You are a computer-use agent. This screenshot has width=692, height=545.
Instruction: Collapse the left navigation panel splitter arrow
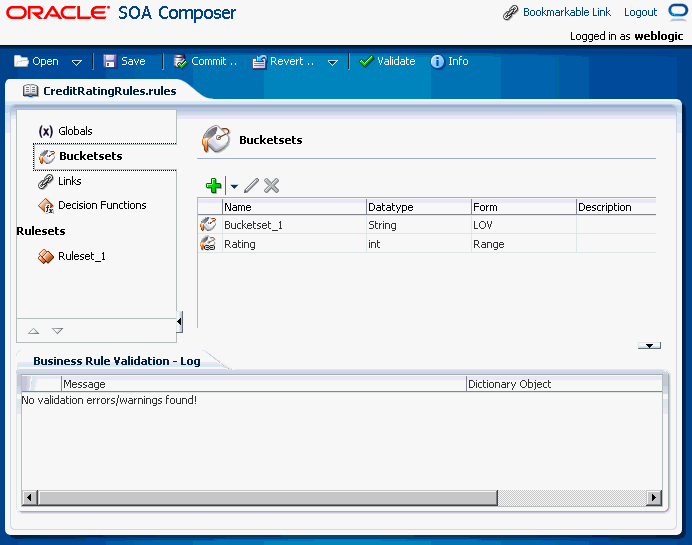point(179,321)
